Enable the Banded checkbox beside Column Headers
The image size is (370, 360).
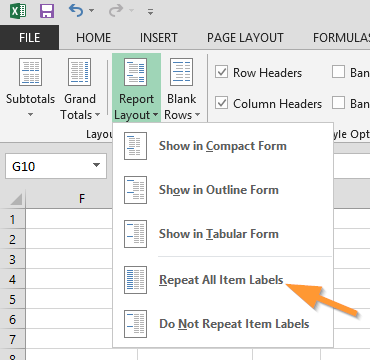pos(338,103)
